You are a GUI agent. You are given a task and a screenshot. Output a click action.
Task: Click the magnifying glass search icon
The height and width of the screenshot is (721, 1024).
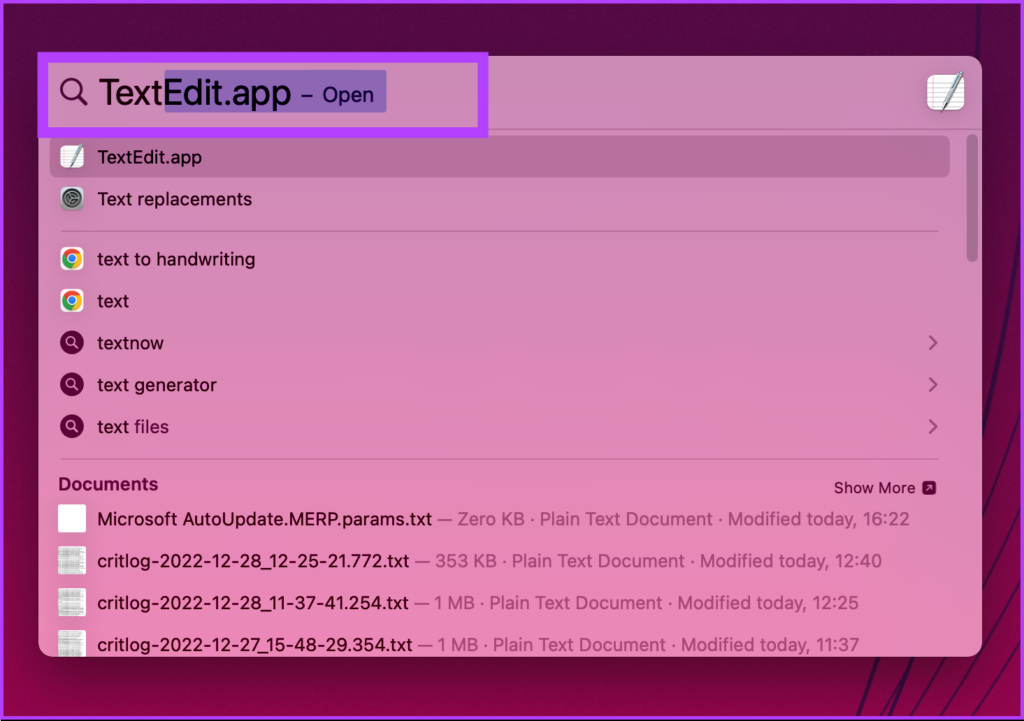(74, 93)
